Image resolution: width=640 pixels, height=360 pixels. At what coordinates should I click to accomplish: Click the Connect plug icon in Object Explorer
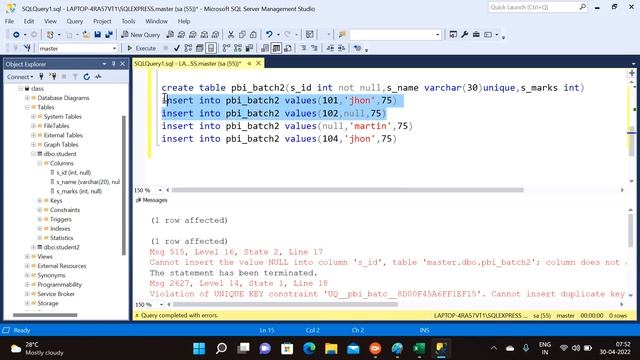tap(41, 76)
